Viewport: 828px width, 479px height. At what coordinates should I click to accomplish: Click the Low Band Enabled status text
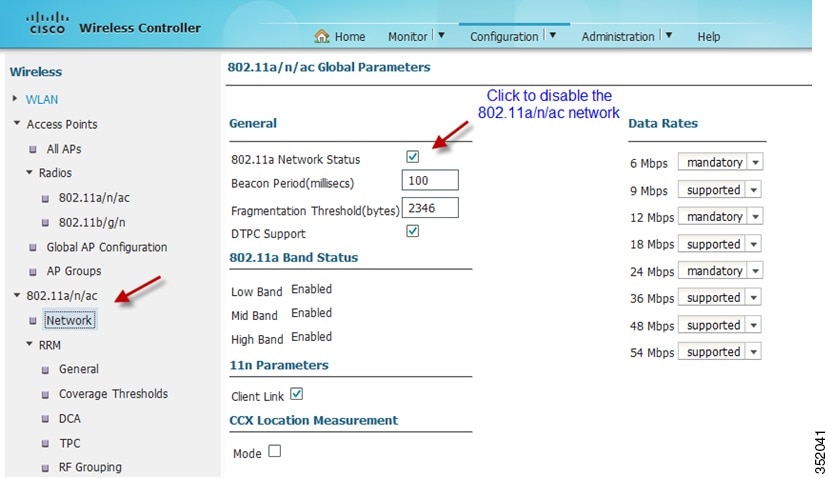[312, 289]
